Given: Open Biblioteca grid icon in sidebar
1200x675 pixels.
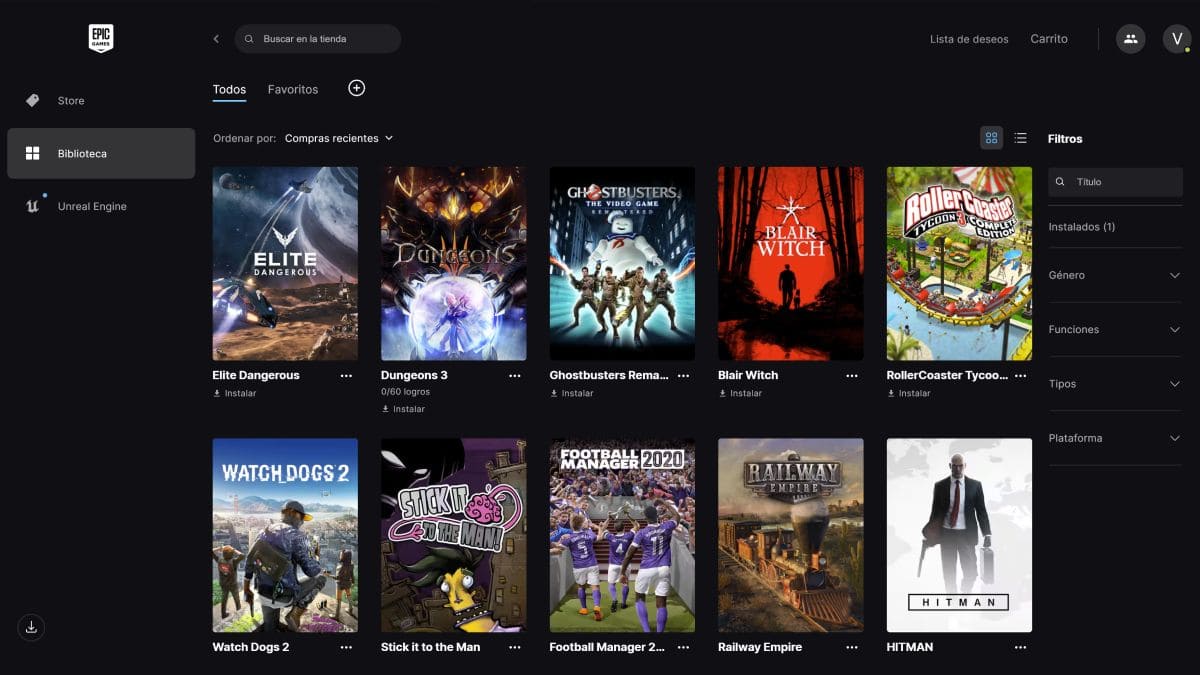Looking at the screenshot, I should click(x=33, y=153).
